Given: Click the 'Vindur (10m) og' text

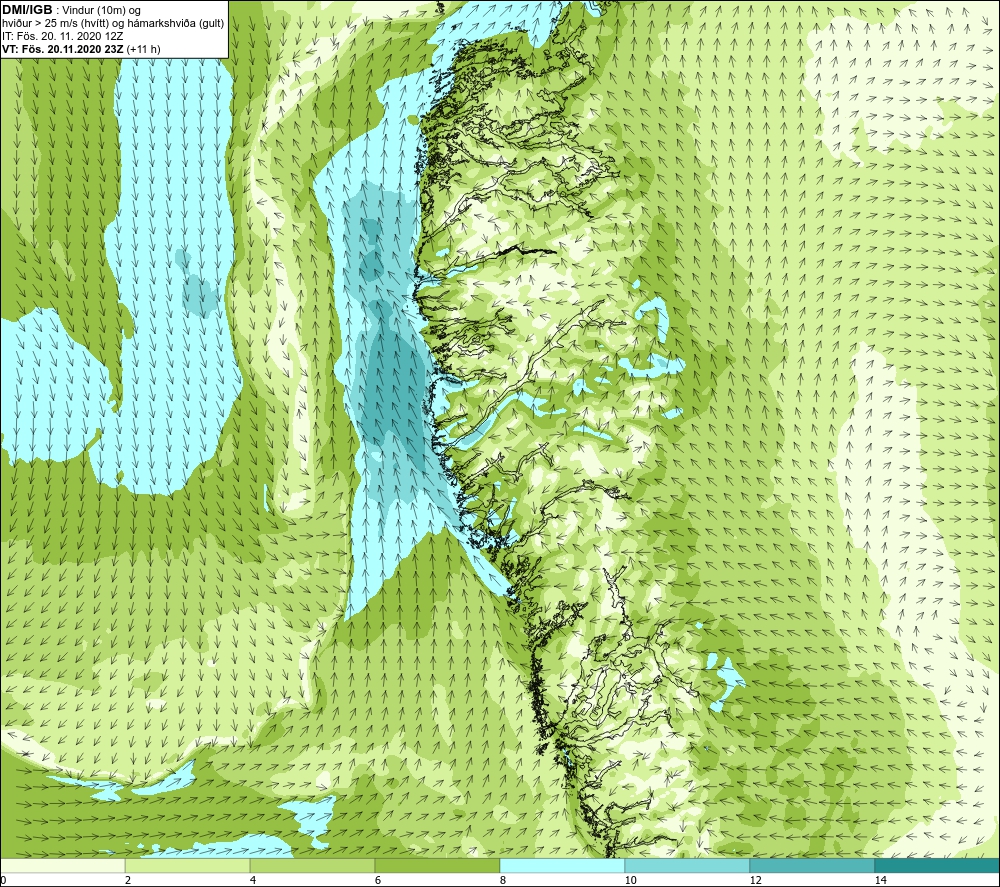Looking at the screenshot, I should (x=101, y=10).
